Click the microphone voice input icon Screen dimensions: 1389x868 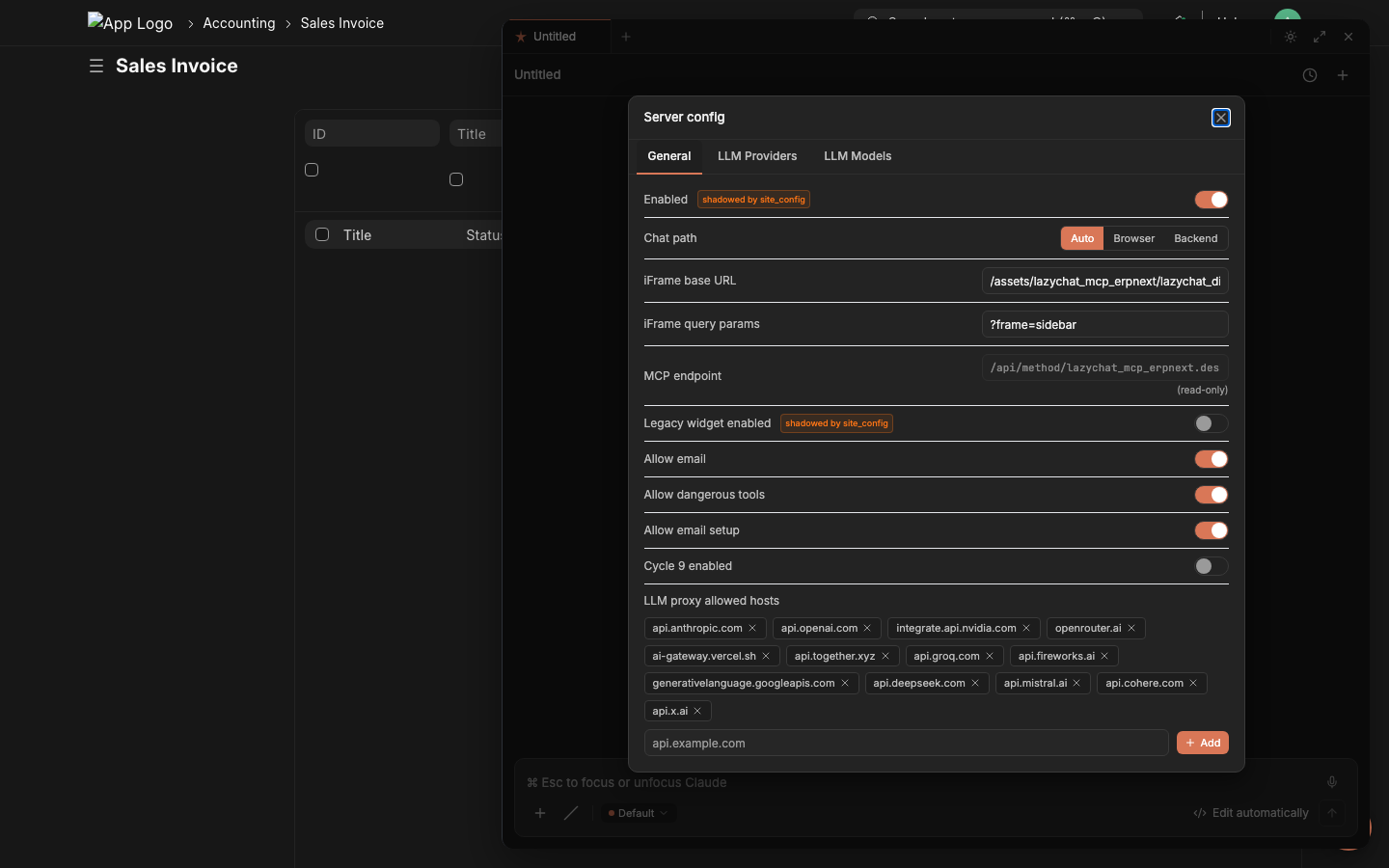pyautogui.click(x=1332, y=782)
